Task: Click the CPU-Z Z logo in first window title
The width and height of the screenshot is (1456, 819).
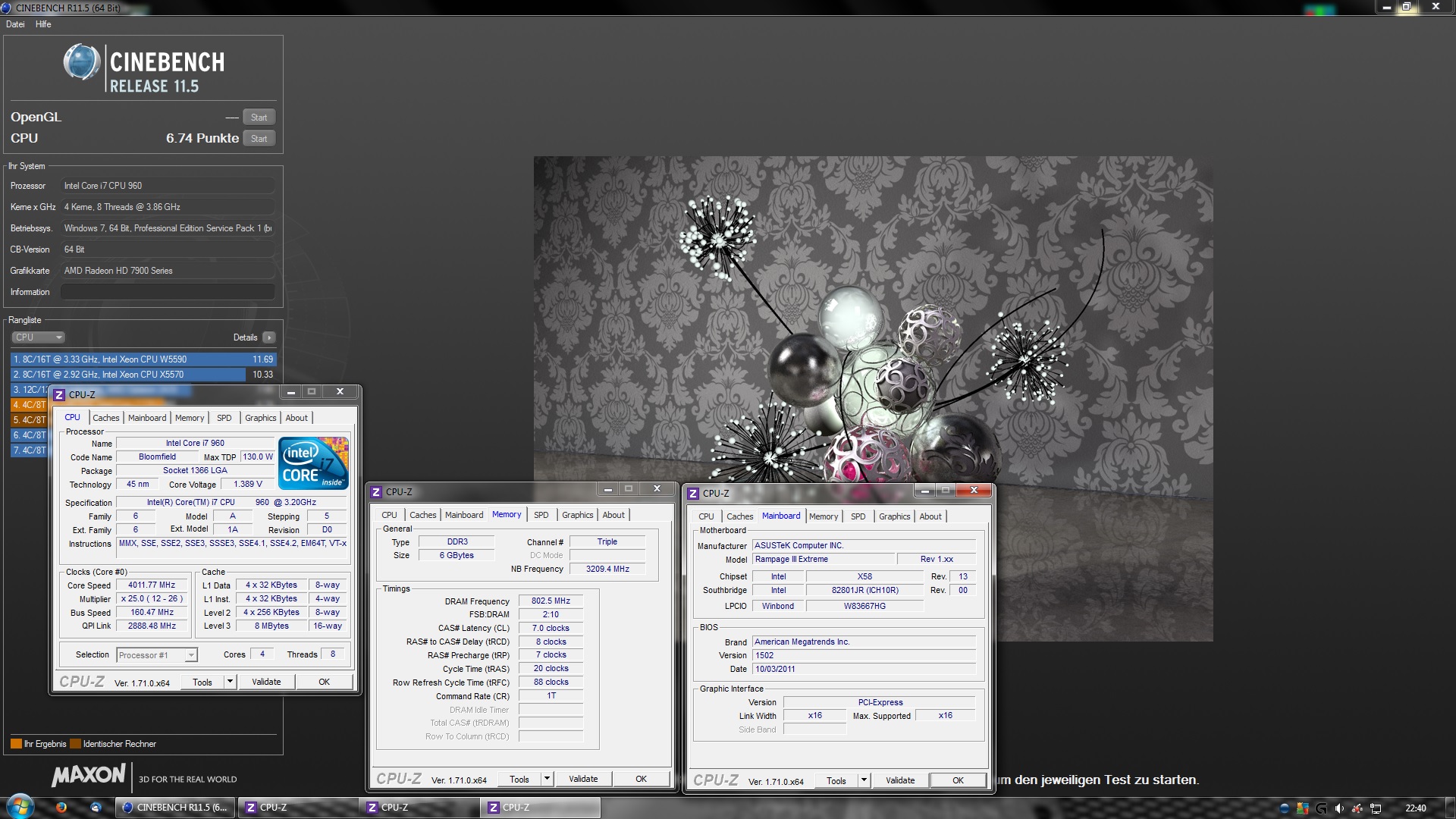Action: coord(59,394)
